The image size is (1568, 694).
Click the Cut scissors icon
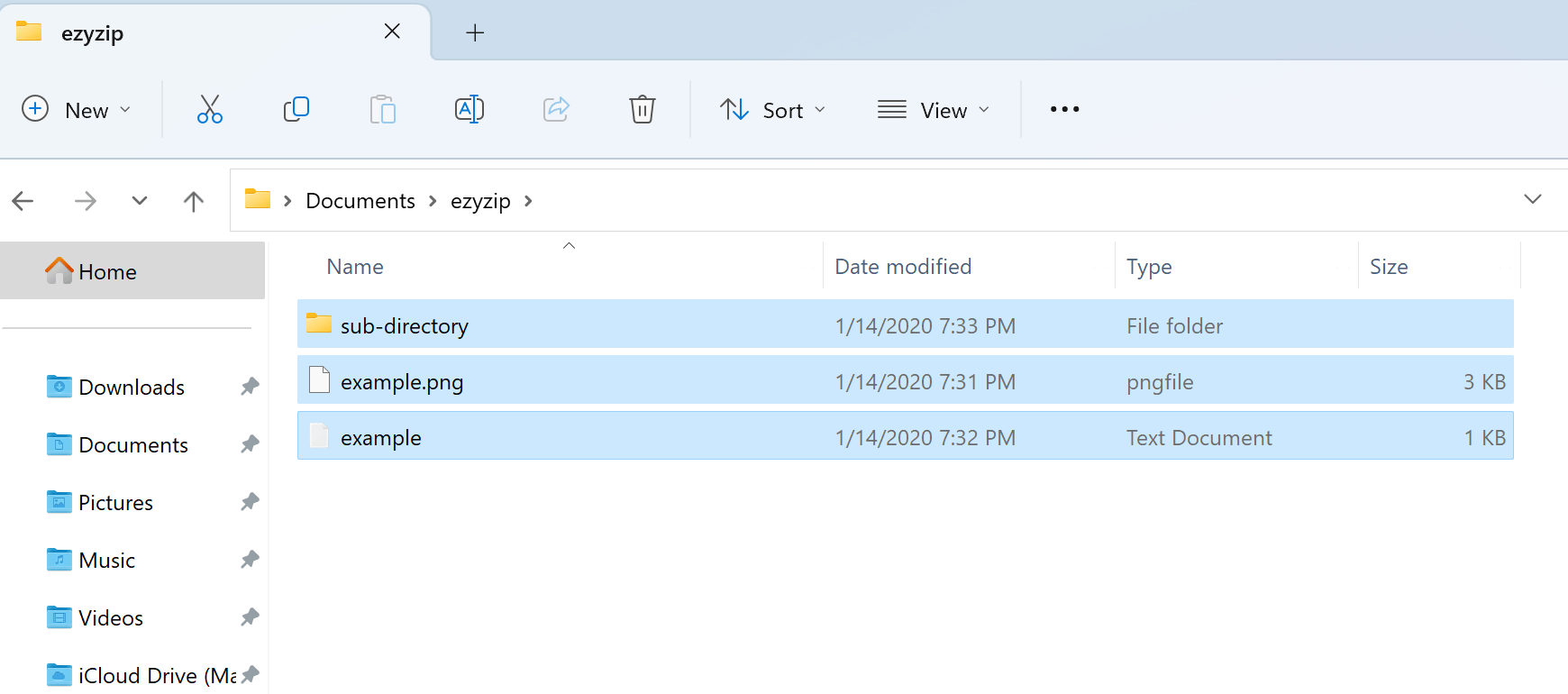209,109
